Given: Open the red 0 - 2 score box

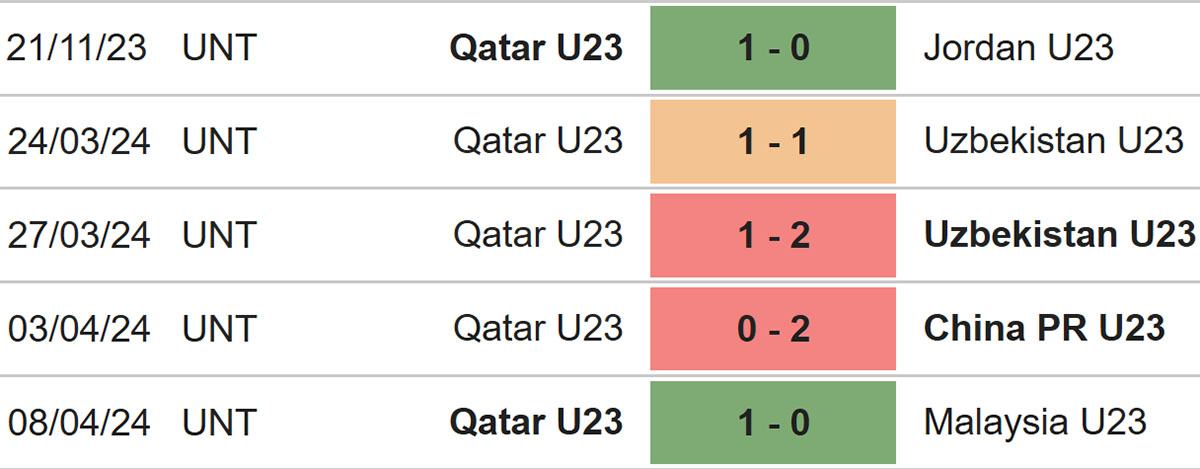Looking at the screenshot, I should click(x=773, y=329).
